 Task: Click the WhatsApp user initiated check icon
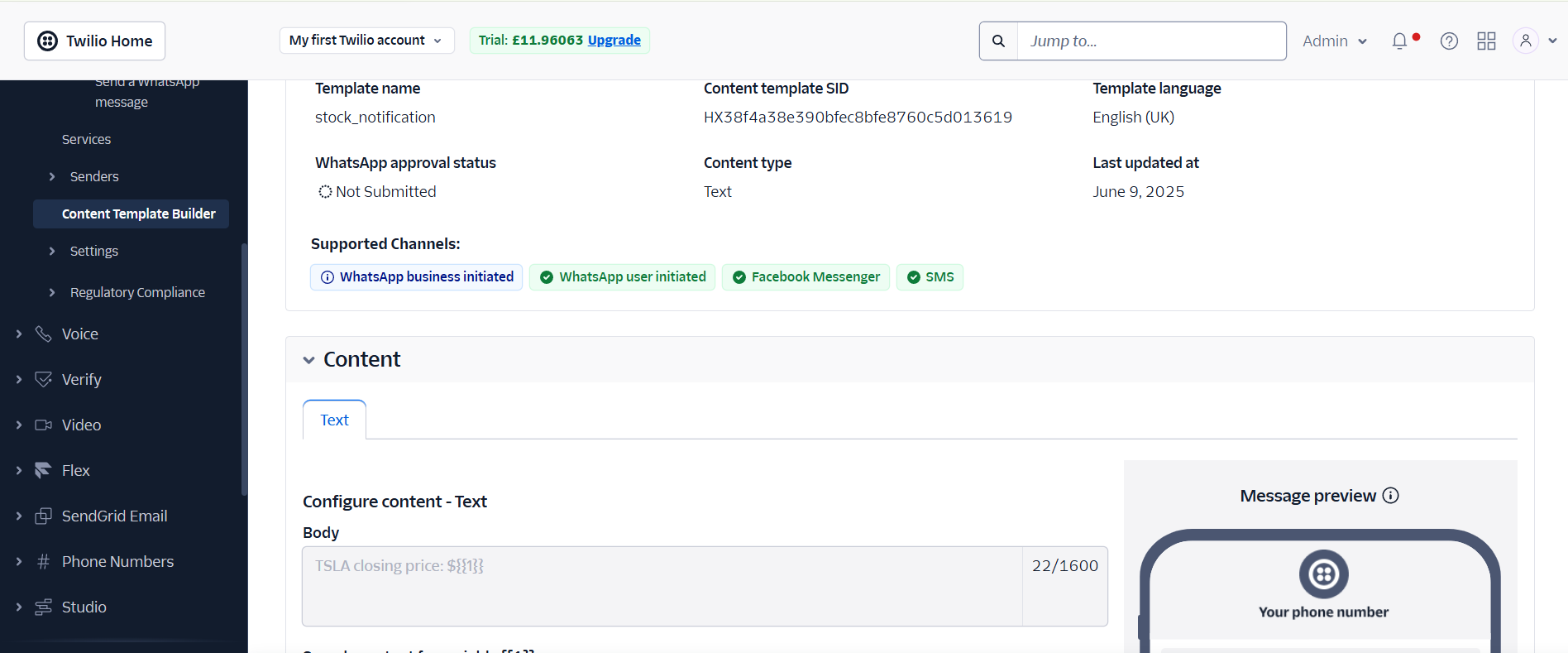tap(547, 277)
